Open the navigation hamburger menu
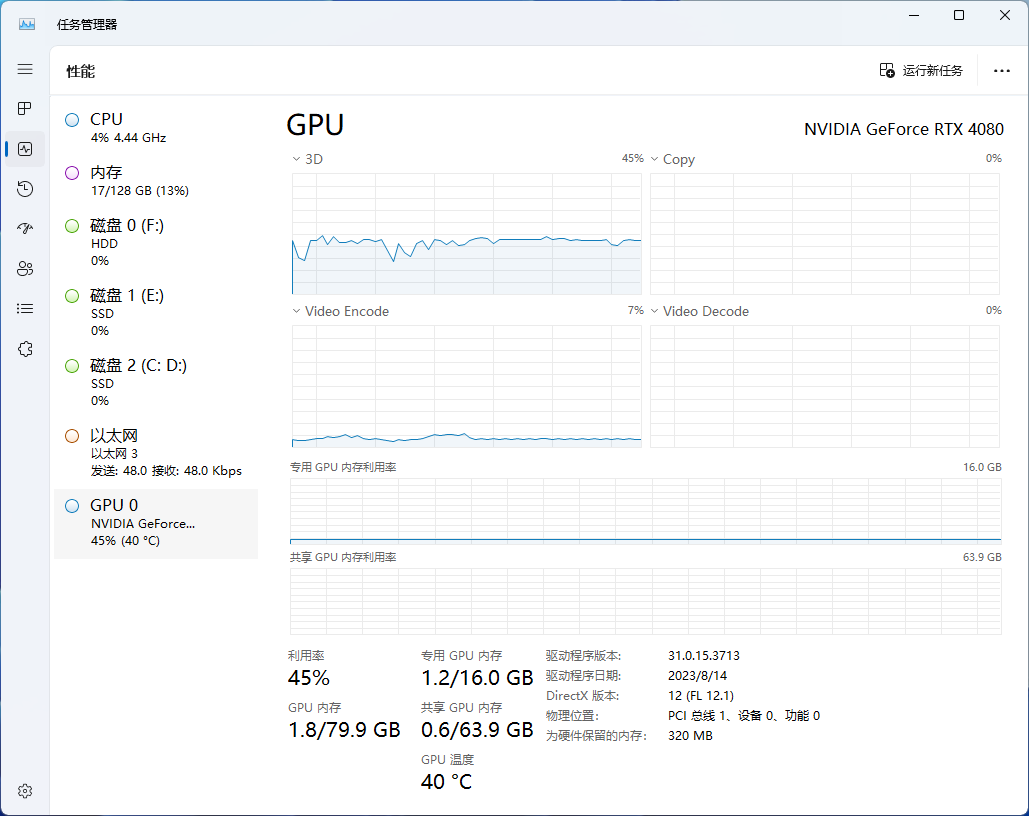Viewport: 1029px width, 816px height. click(x=25, y=70)
